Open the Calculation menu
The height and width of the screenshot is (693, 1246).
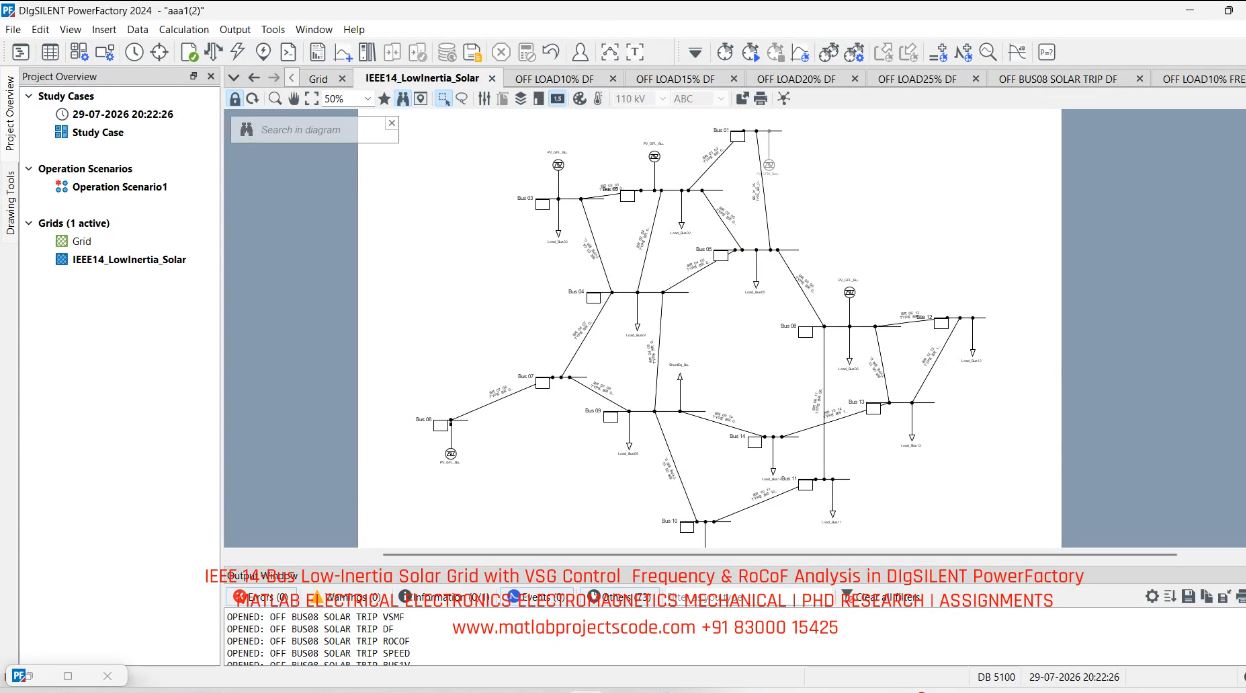(x=184, y=29)
